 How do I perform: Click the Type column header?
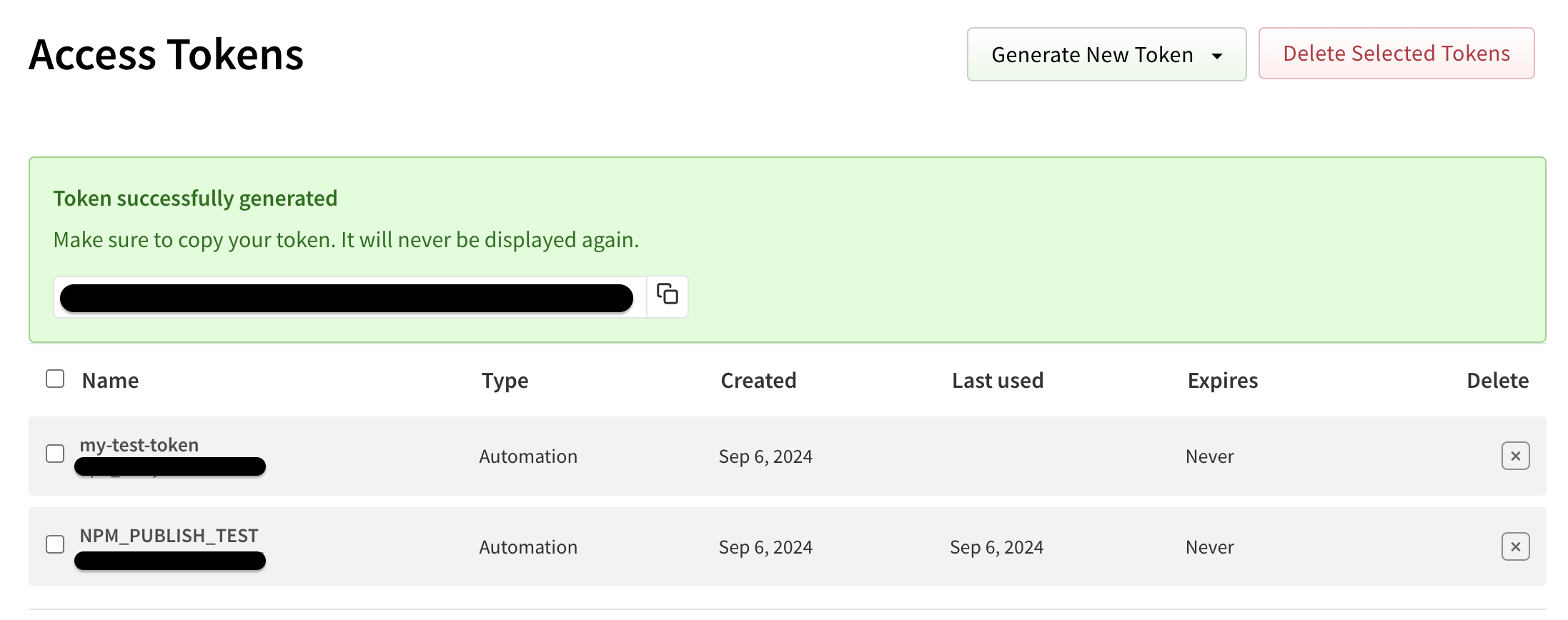coord(505,381)
